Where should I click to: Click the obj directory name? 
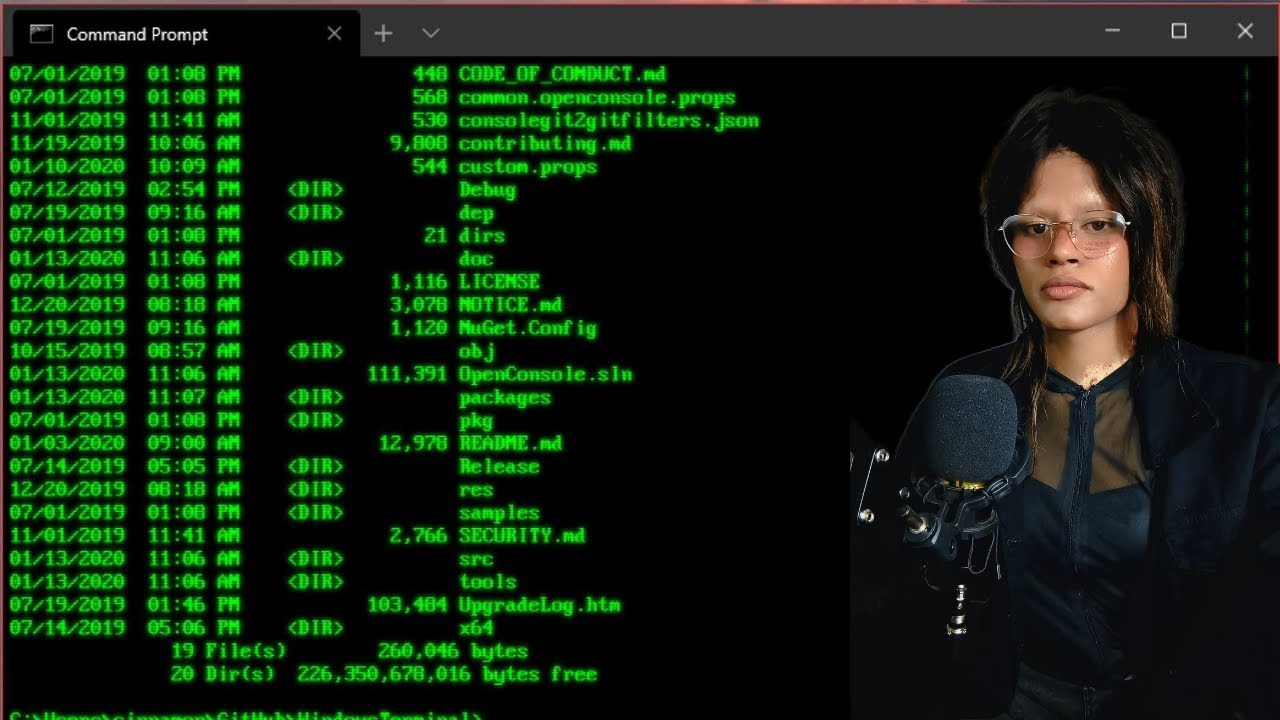pos(476,351)
